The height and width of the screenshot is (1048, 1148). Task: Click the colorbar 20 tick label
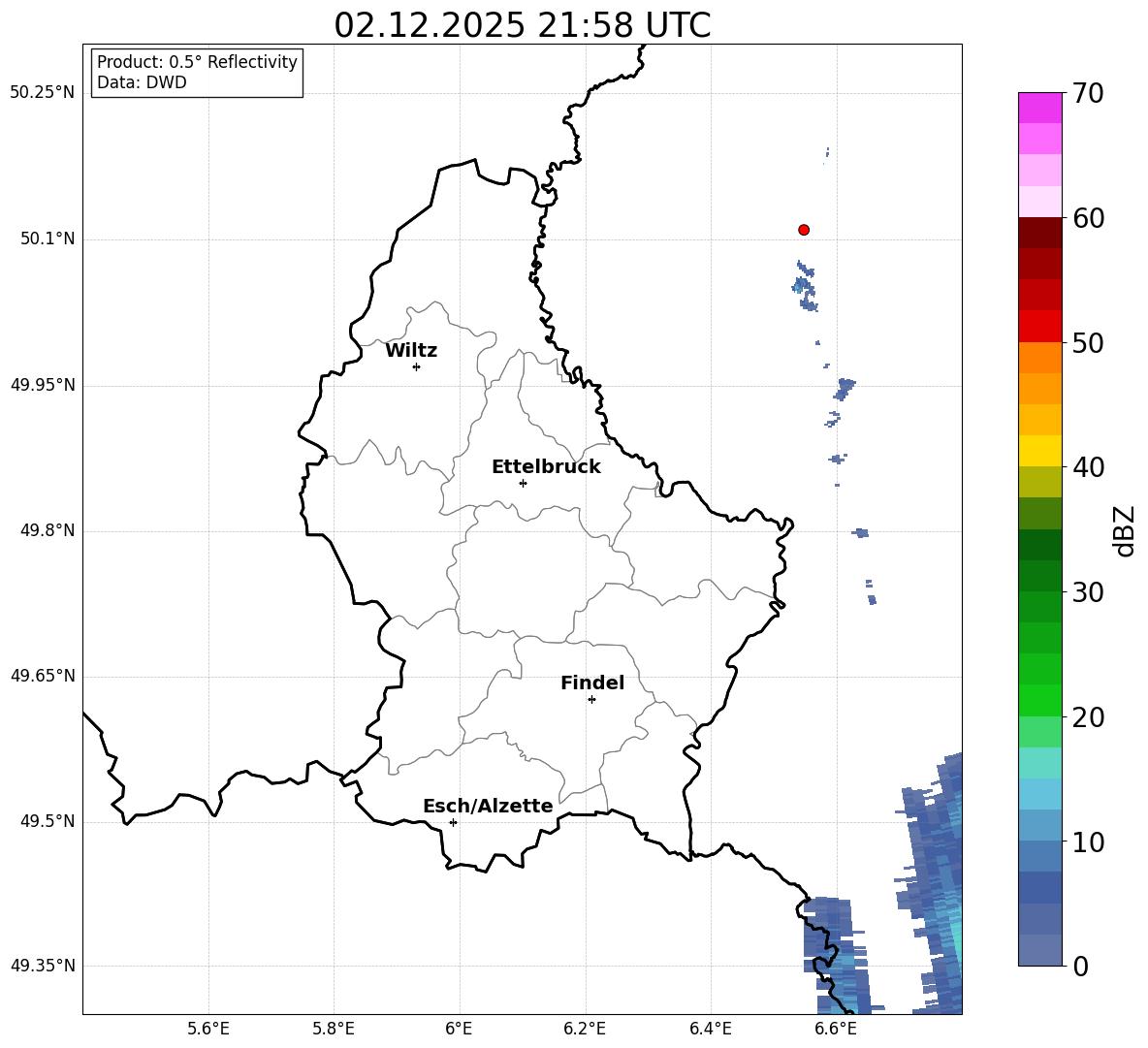(1087, 717)
